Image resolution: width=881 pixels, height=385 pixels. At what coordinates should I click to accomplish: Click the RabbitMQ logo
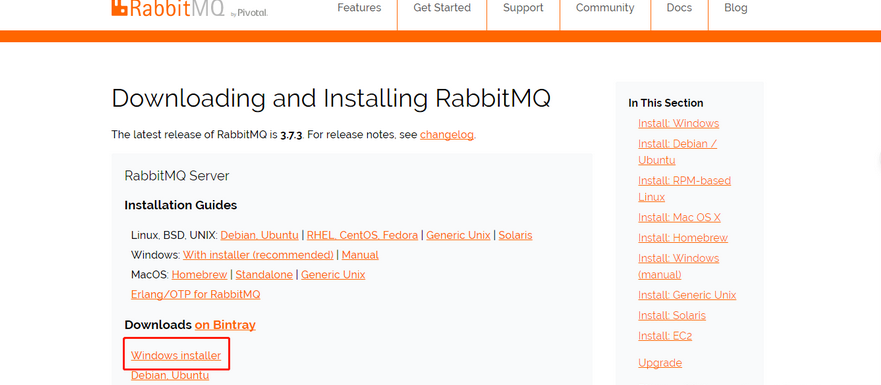189,8
